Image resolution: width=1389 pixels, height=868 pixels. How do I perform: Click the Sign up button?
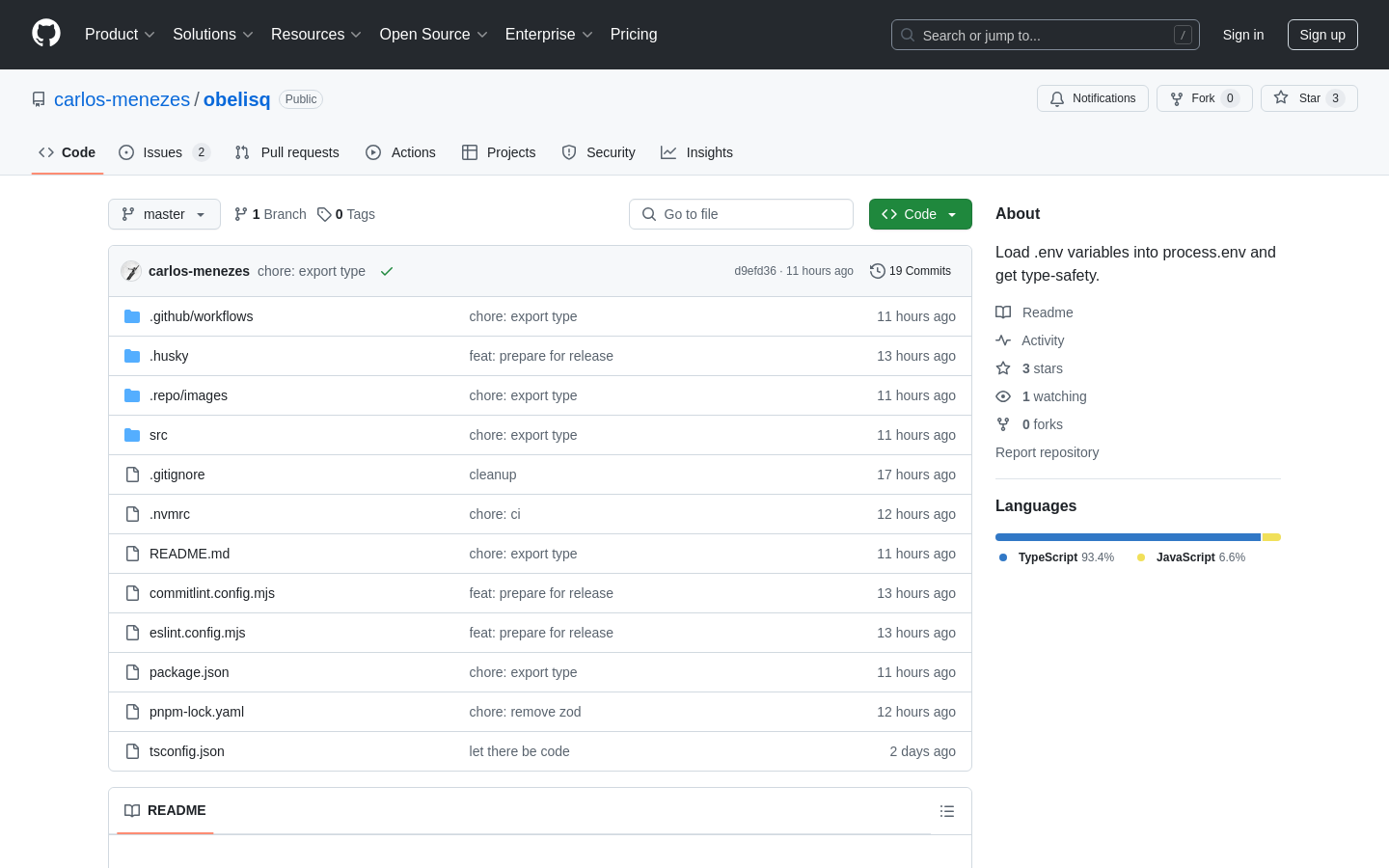[1322, 35]
